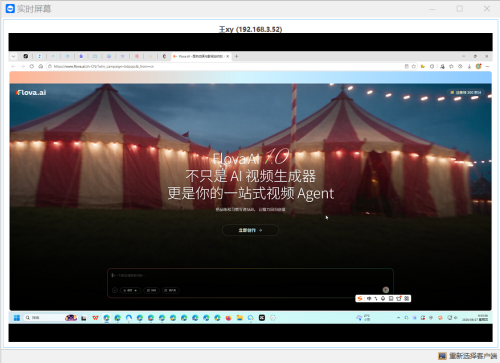
Task: Toggle the green-dot option chip in the prompt box
Action: (130, 290)
